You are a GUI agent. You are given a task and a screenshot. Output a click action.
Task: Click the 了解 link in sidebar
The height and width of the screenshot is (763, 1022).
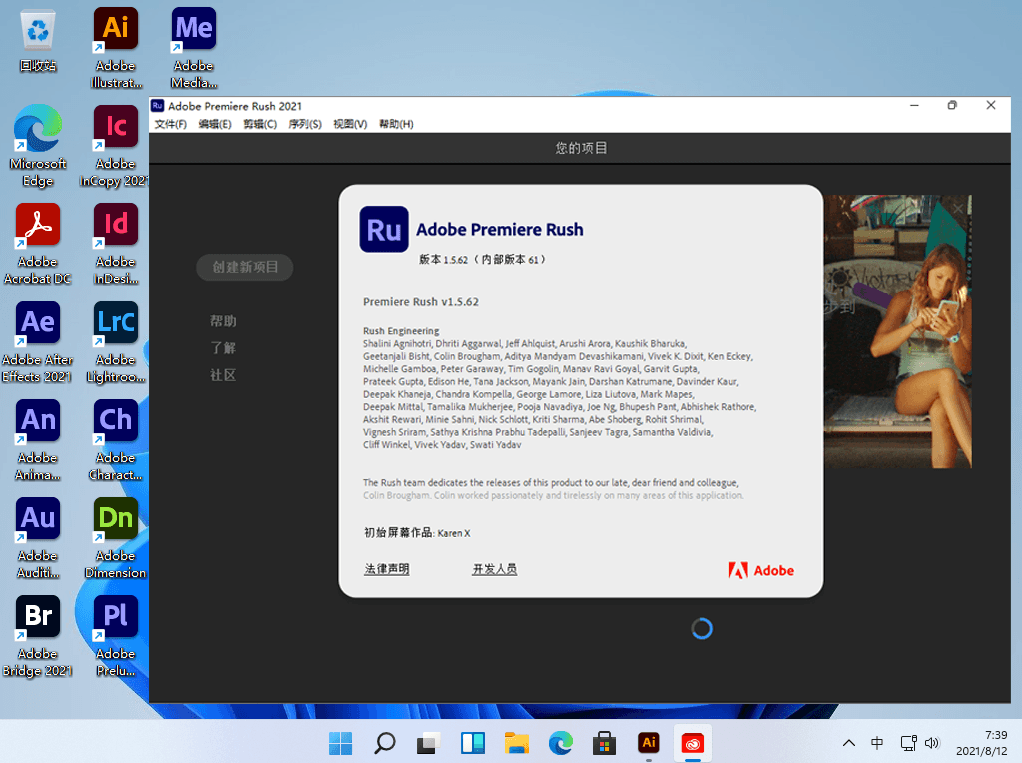(x=223, y=348)
